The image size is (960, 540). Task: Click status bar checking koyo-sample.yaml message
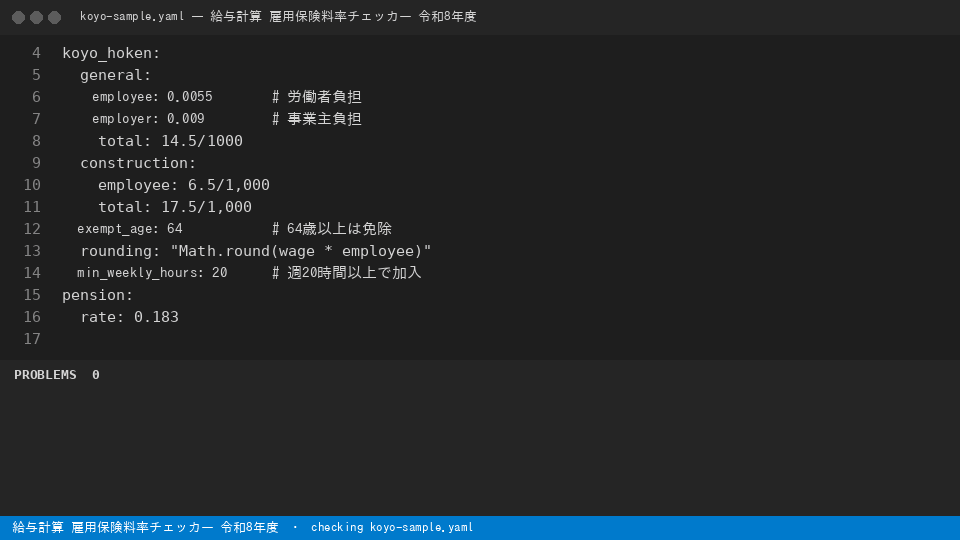click(x=392, y=527)
